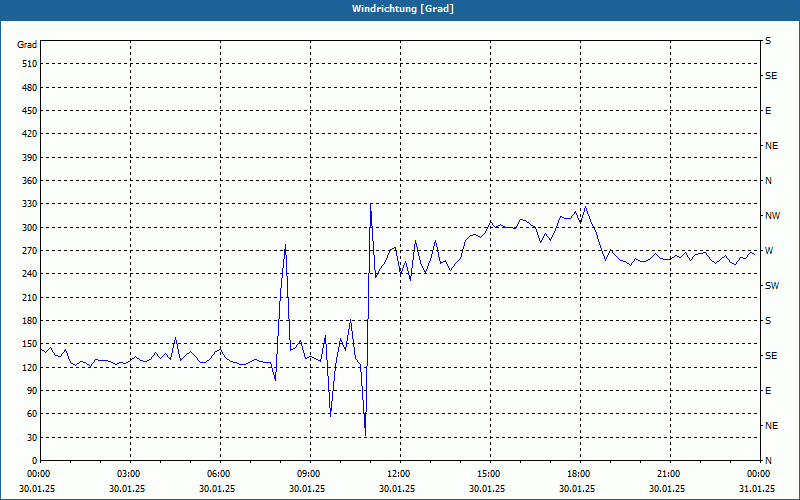The width and height of the screenshot is (800, 500).
Task: Click the N compass label at 360 level
Action: (768, 181)
